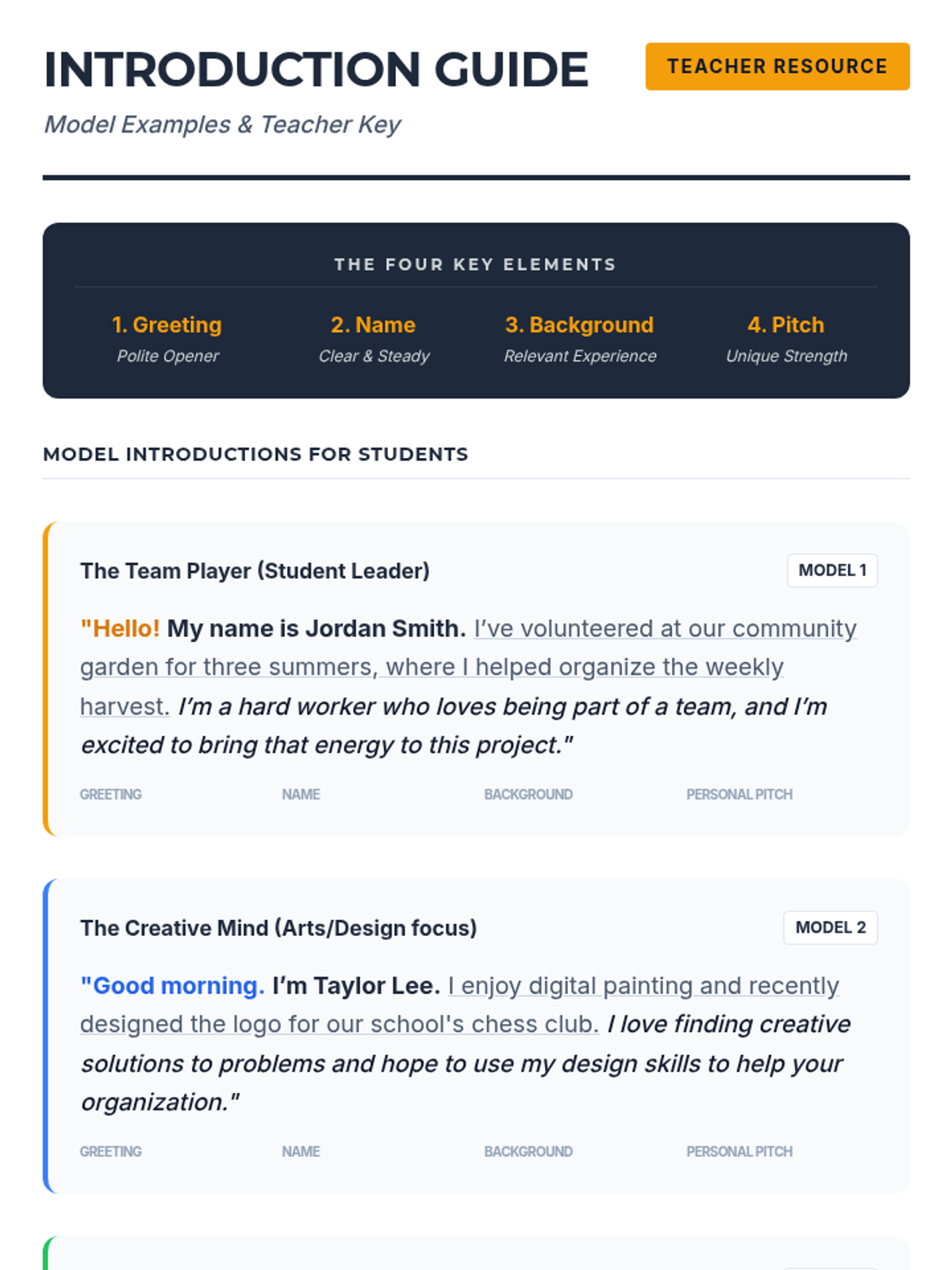Select the MODEL 2 badge
This screenshot has height=1270, width=952.
pos(831,928)
